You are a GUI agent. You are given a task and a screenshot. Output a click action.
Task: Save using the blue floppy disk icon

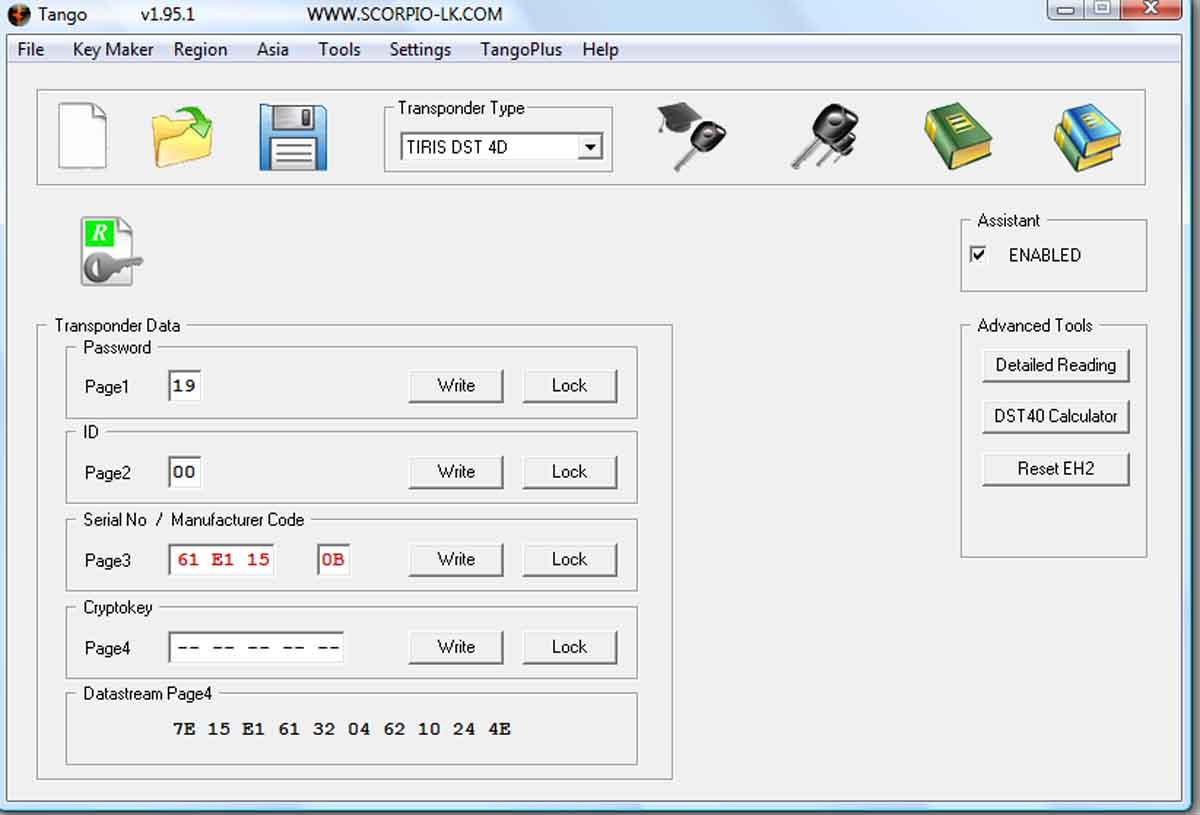tap(293, 137)
